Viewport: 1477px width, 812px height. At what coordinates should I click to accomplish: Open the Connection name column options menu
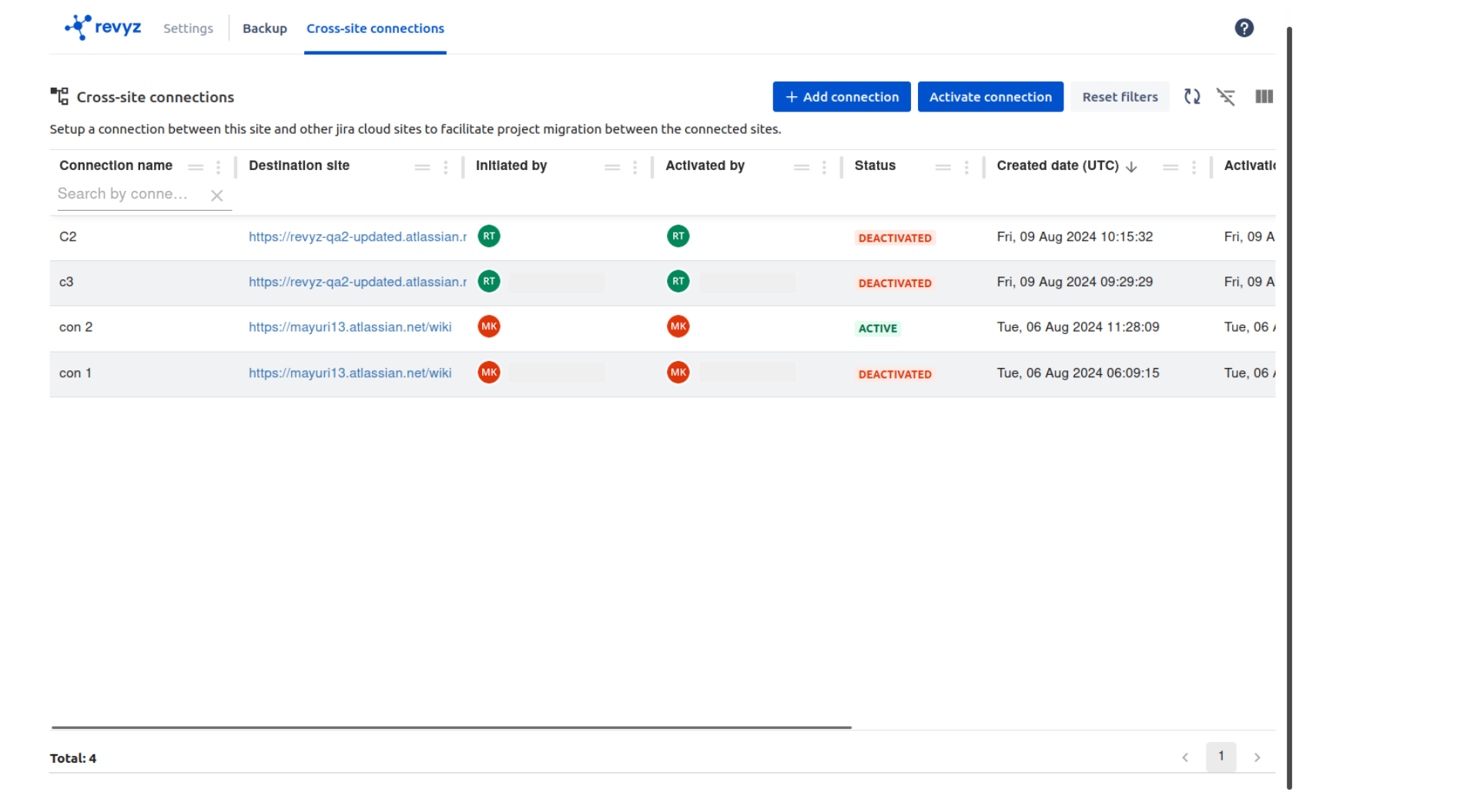click(x=219, y=167)
